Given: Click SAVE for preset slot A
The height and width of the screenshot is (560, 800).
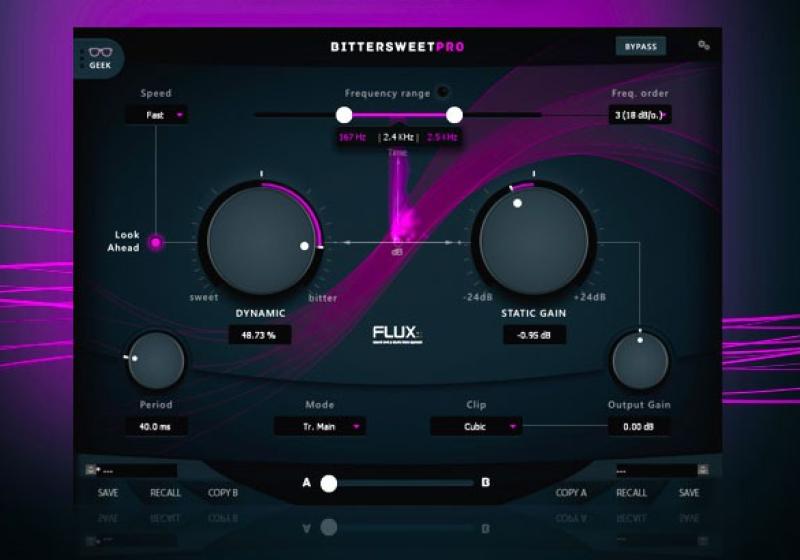Looking at the screenshot, I should pos(108,493).
